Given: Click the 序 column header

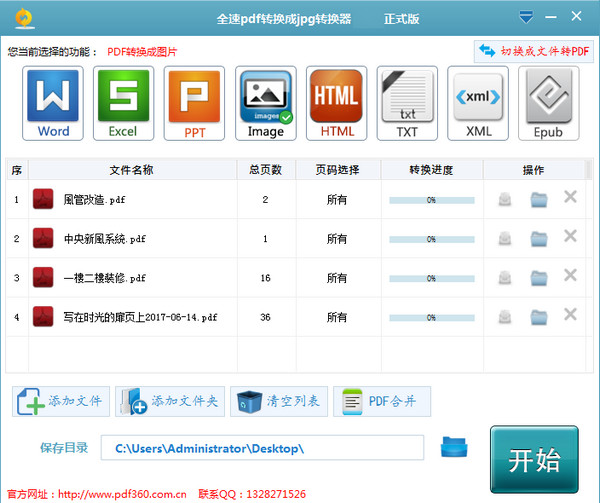Looking at the screenshot, I should 17,170.
